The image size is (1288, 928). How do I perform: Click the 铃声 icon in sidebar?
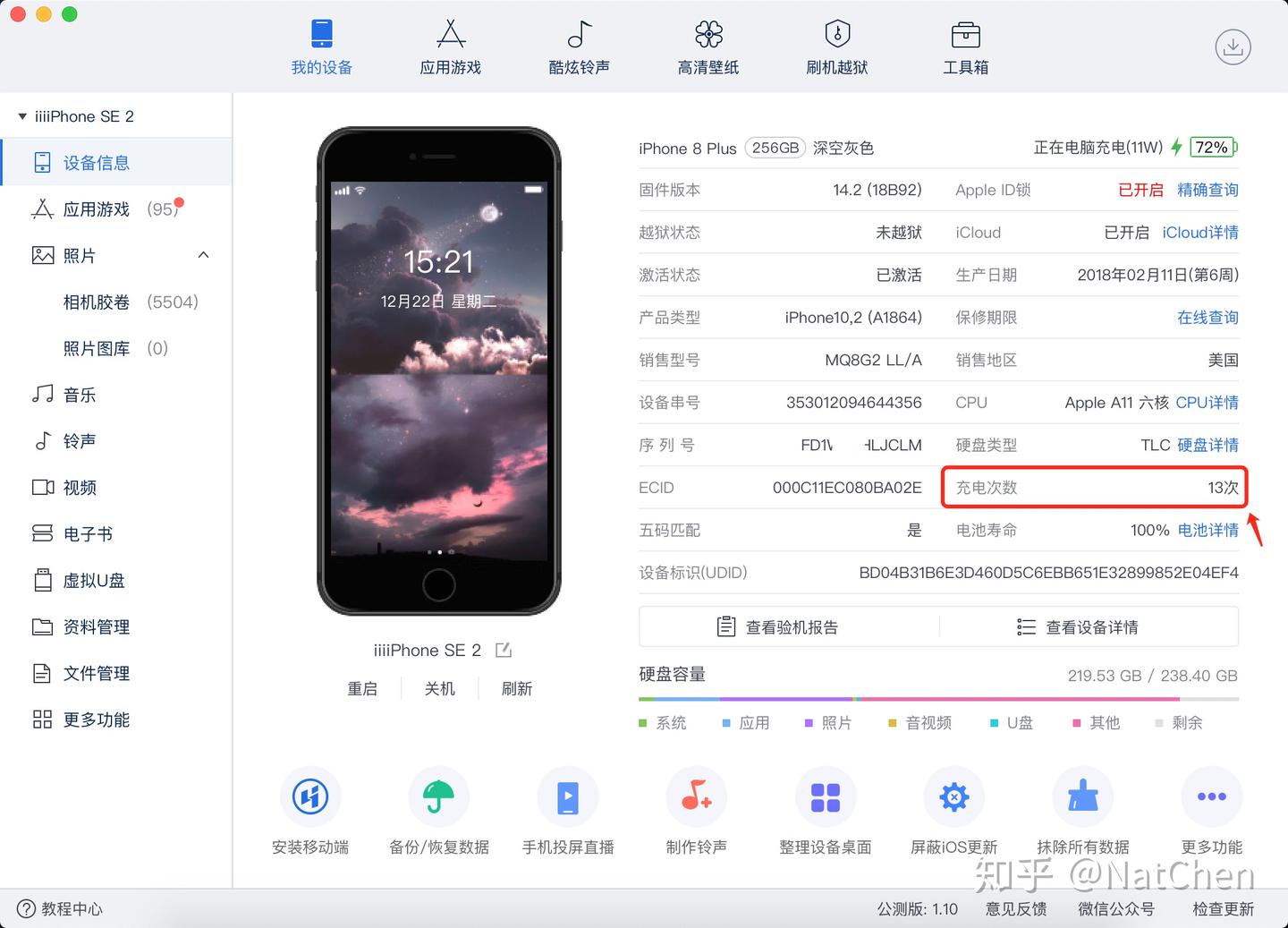point(42,441)
